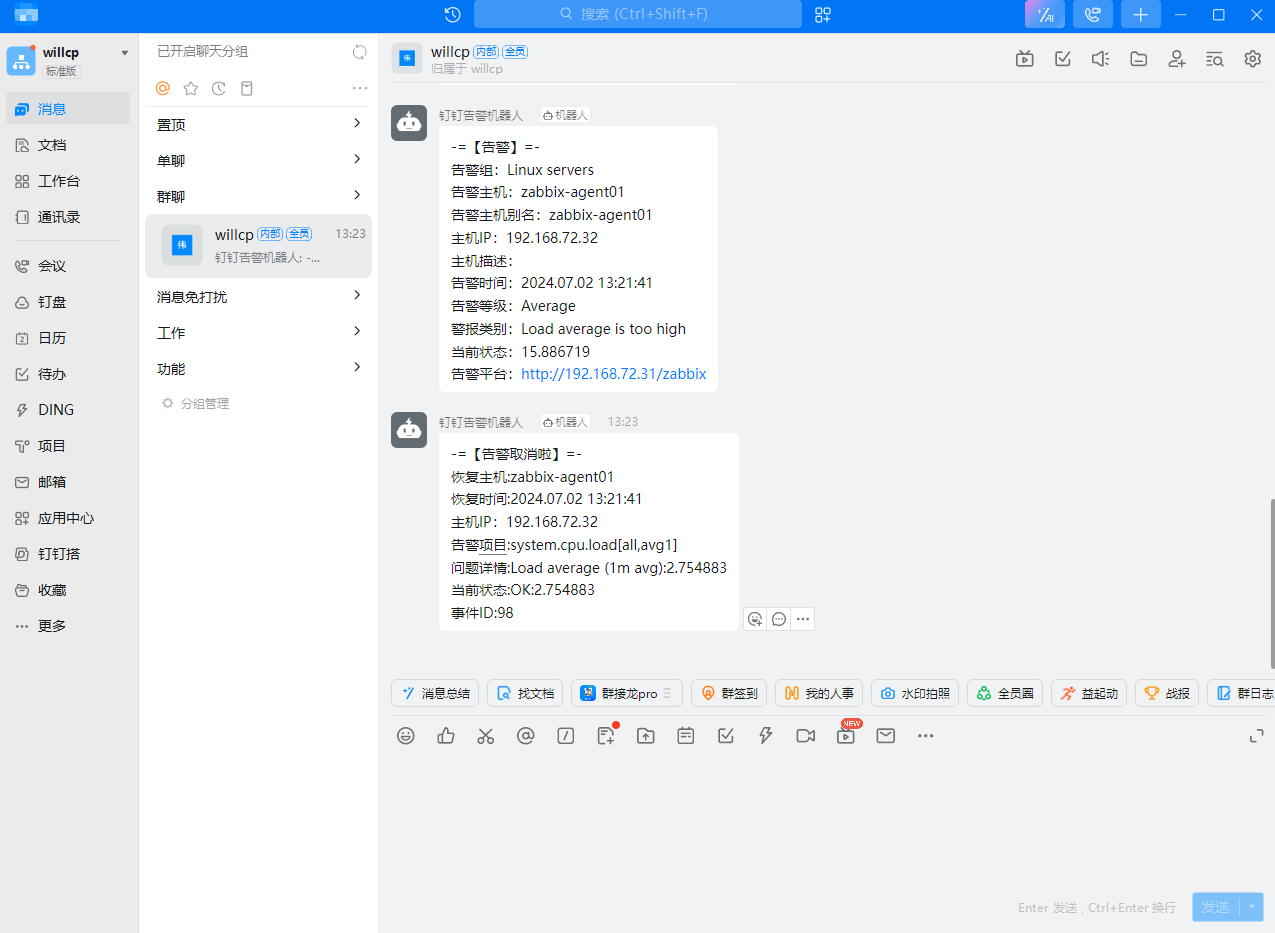1275x933 pixels.
Task: Click the calendar schedule icon in input toolbar
Action: click(x=686, y=736)
